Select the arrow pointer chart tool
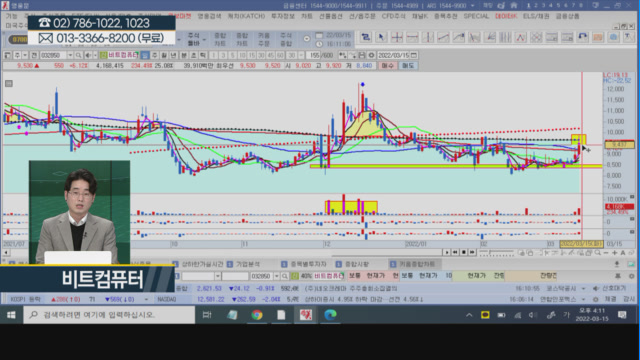The image size is (640, 360). click(381, 37)
